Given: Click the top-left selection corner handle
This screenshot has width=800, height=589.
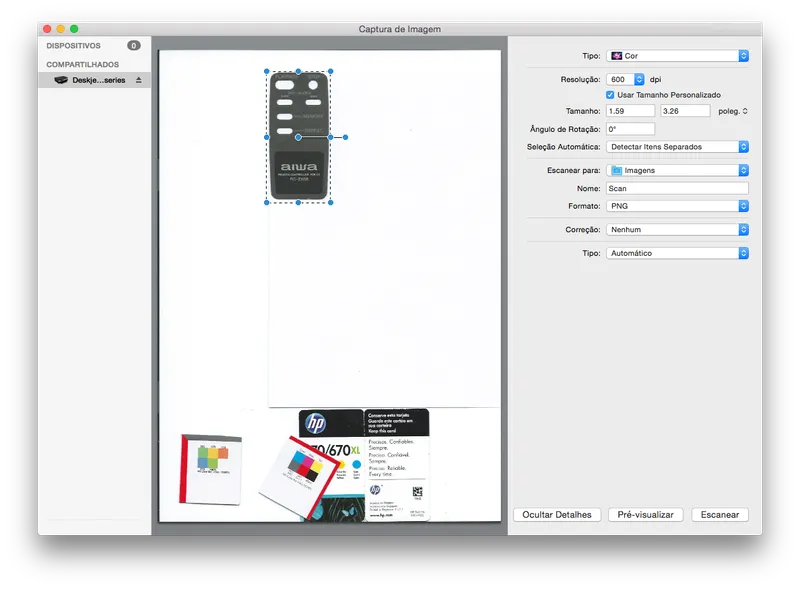Looking at the screenshot, I should pos(267,72).
